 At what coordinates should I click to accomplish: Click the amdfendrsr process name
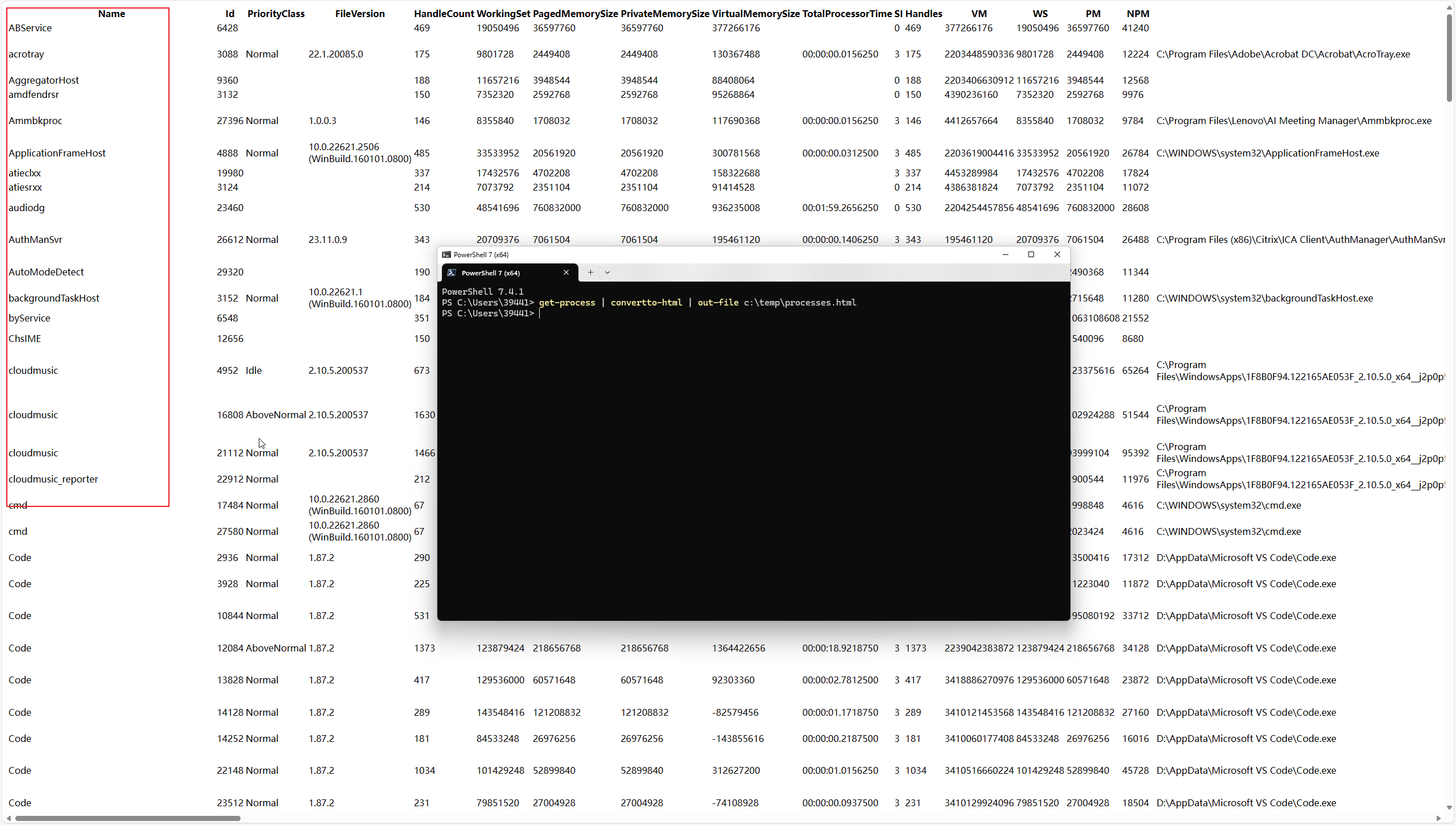(x=34, y=94)
